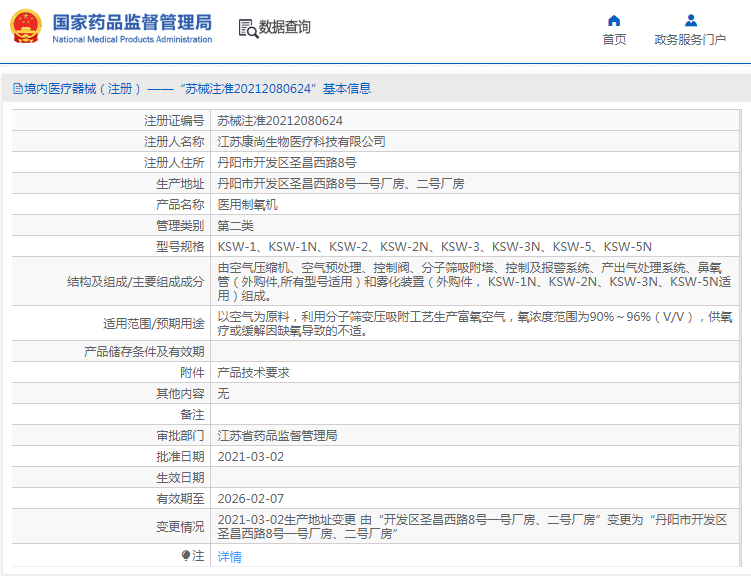Select change record 2021-03-02生产地址变更 text
751x576 pixels.
click(x=472, y=527)
